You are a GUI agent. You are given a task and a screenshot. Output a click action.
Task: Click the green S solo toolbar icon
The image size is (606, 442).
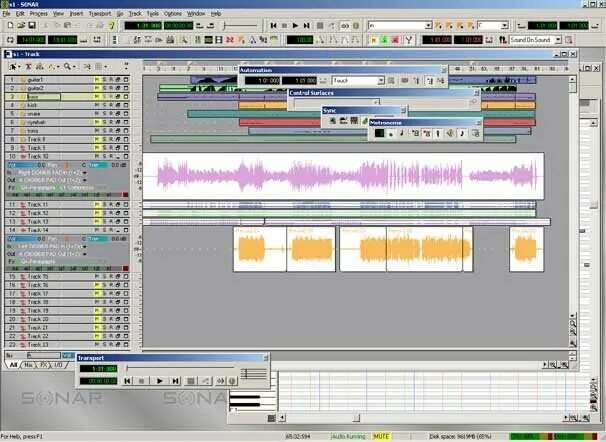coord(384,40)
